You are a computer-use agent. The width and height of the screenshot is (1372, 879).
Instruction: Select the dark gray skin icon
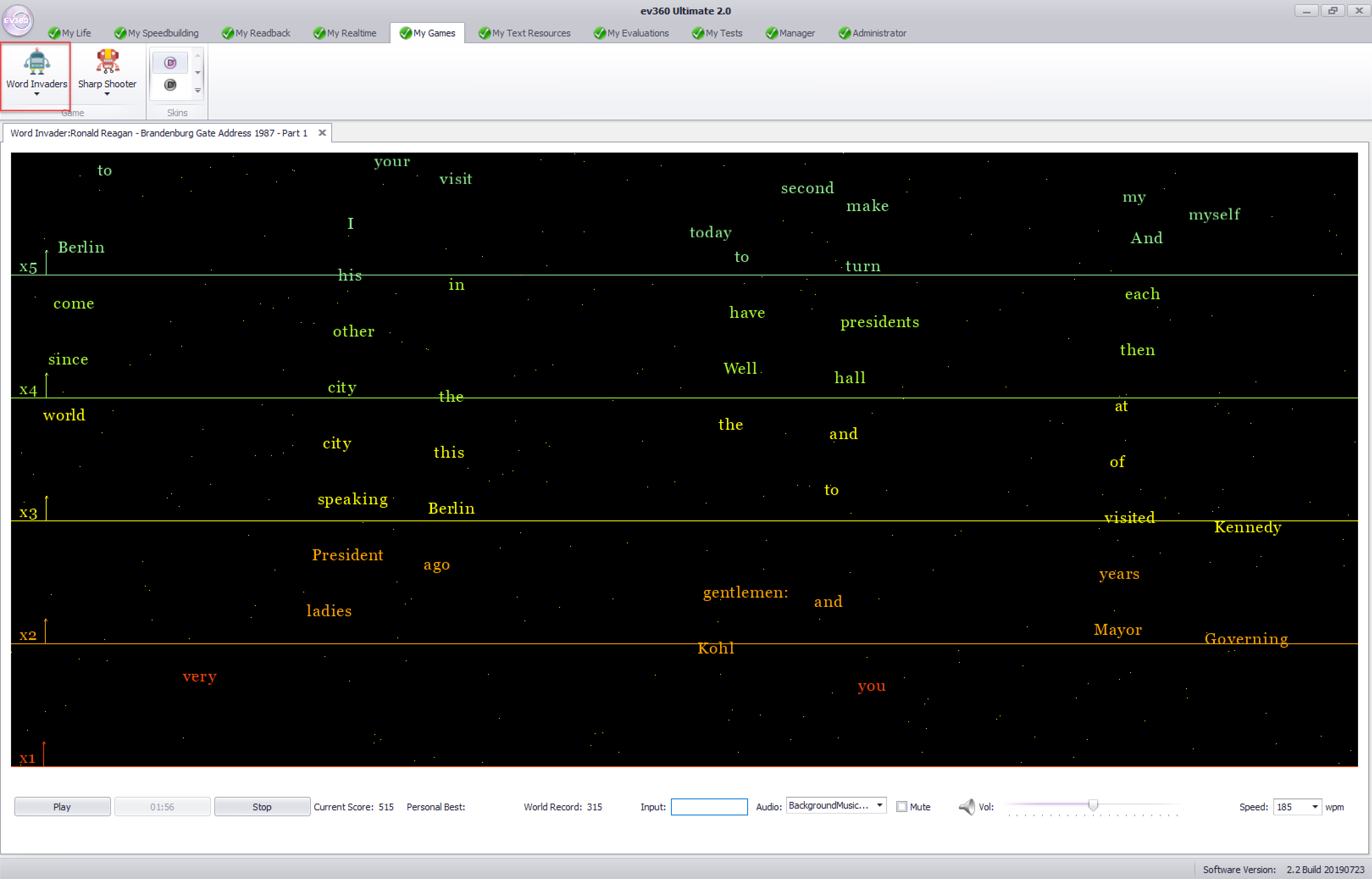(x=170, y=85)
